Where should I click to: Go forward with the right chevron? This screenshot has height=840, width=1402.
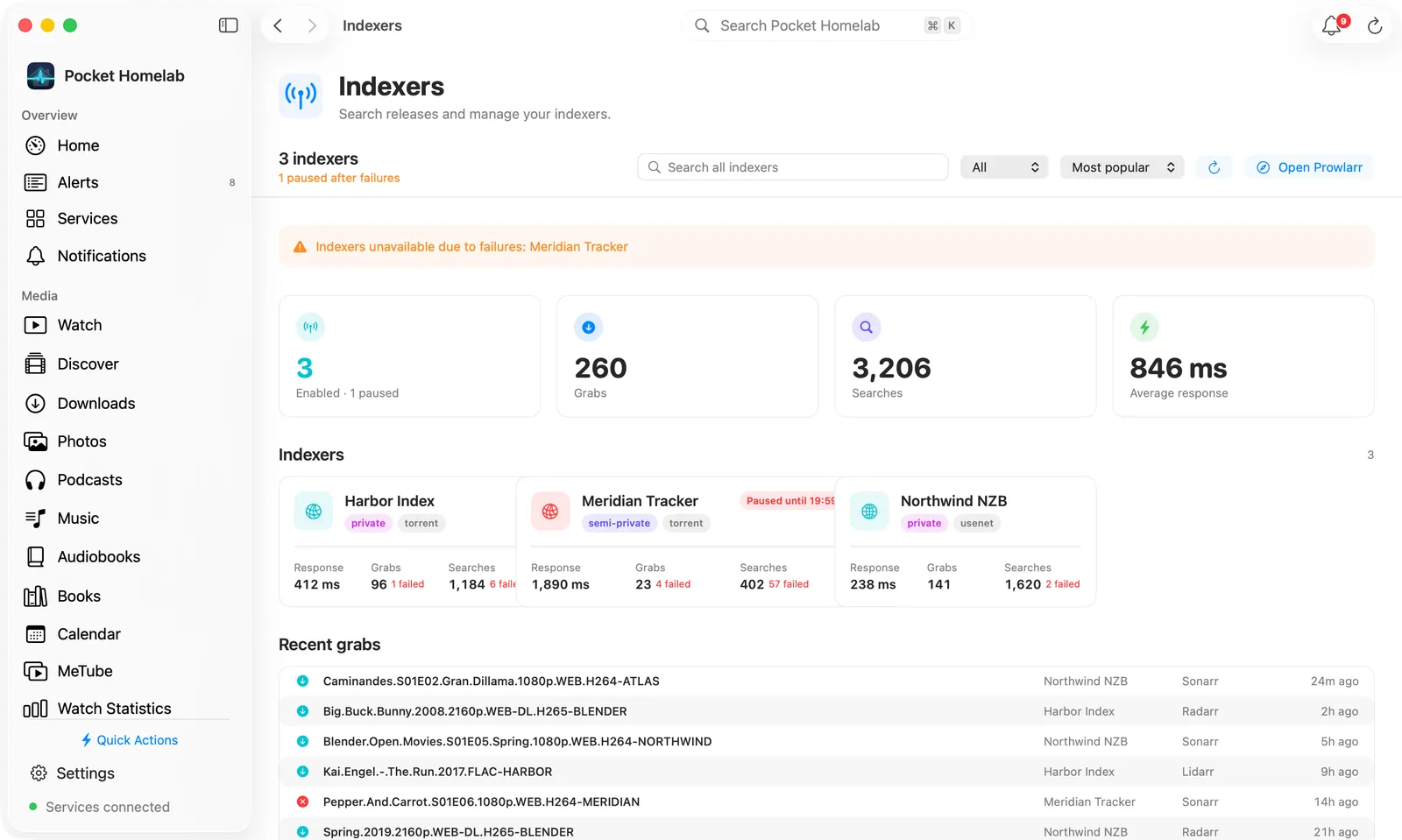(x=312, y=25)
